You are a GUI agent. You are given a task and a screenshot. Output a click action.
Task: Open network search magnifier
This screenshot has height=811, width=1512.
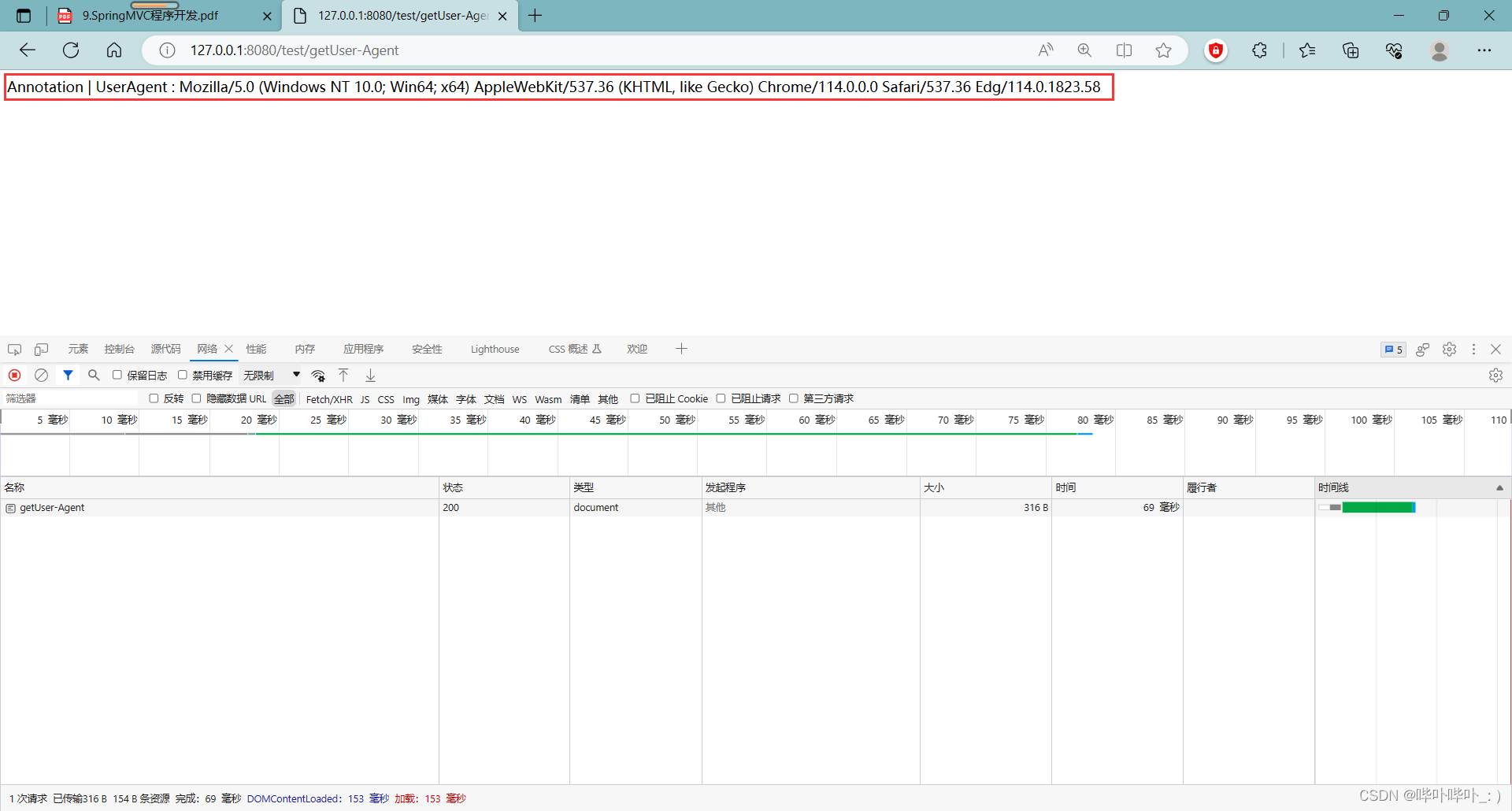tap(94, 375)
